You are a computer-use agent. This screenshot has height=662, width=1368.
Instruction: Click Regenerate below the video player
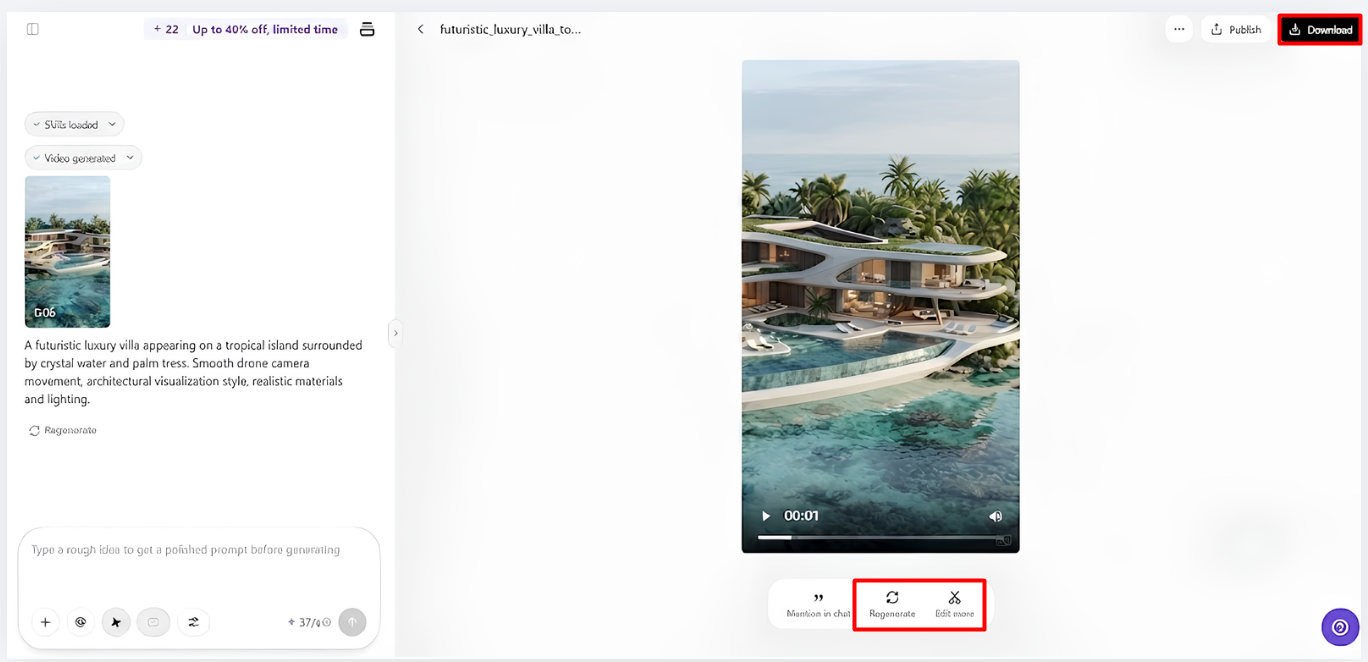coord(892,604)
